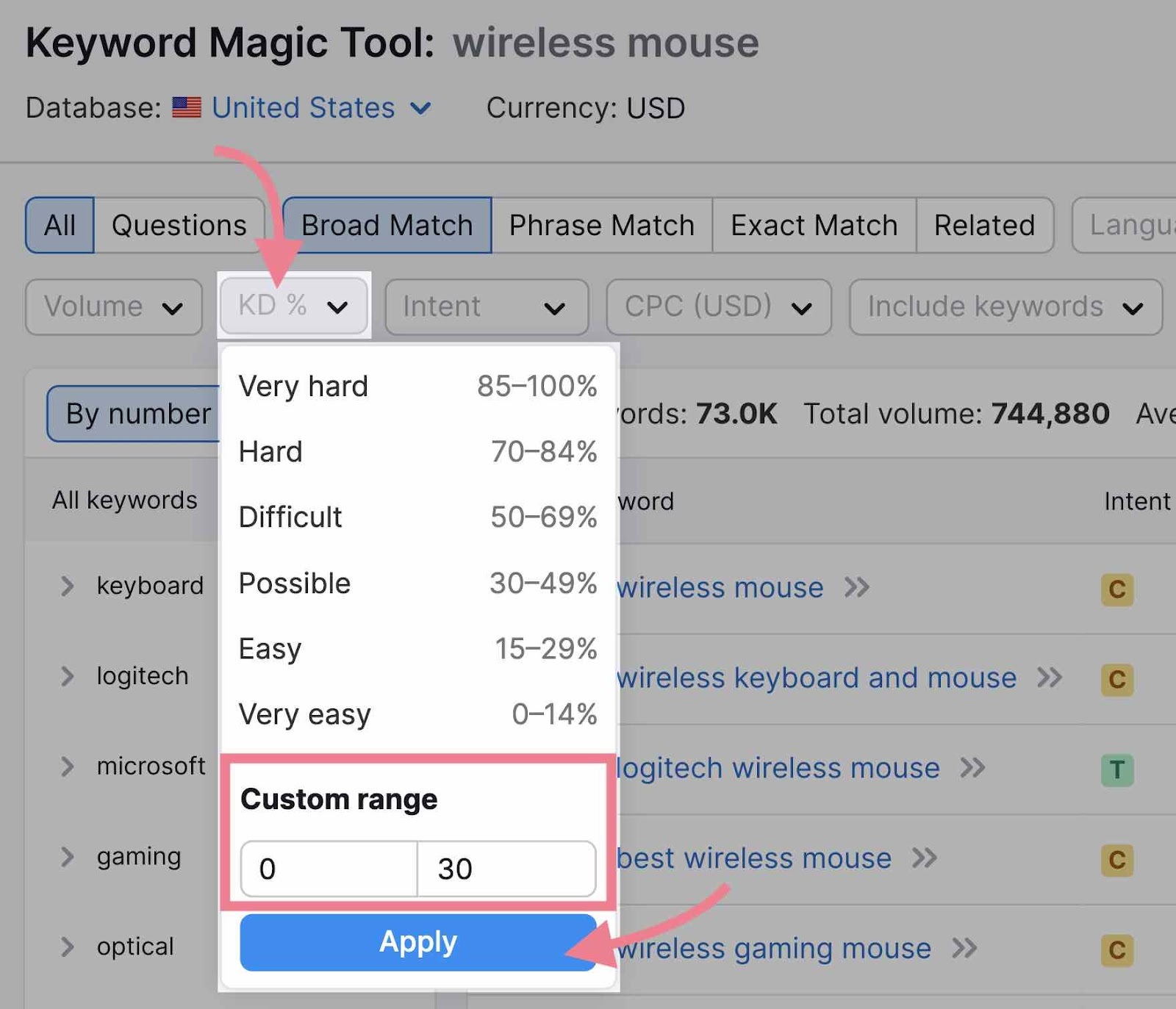Click the Apply button
This screenshot has width=1176, height=1009.
point(417,942)
